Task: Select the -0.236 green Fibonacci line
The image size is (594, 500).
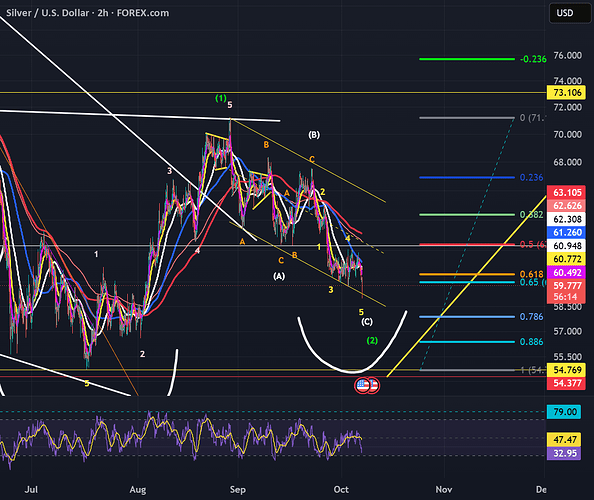Action: tap(467, 59)
